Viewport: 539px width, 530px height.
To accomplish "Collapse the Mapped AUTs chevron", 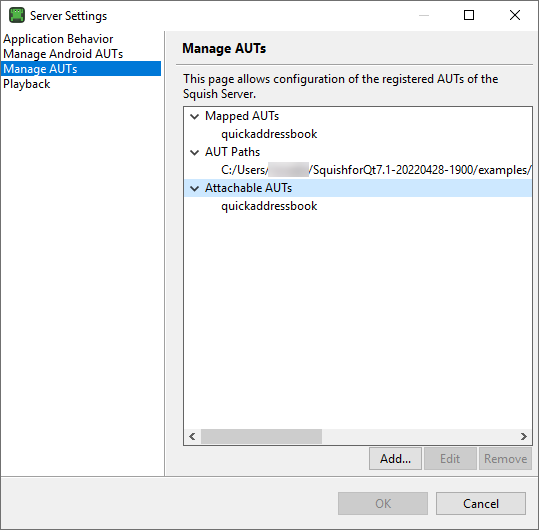I will point(195,117).
